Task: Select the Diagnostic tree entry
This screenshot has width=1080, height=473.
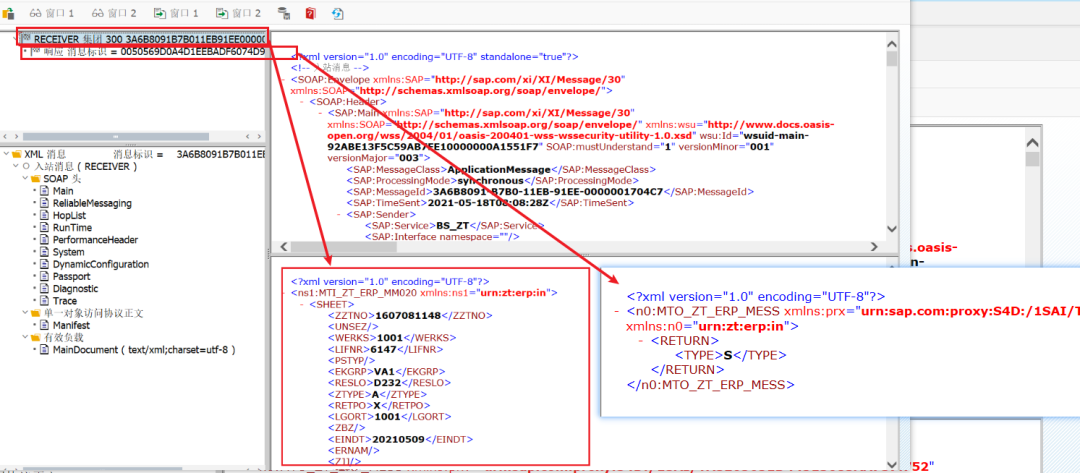Action: tap(76, 288)
